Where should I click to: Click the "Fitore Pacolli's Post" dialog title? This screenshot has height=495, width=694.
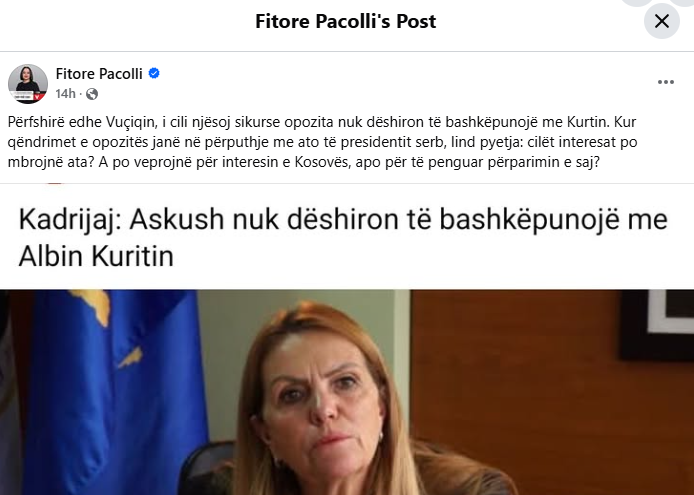[x=346, y=21]
